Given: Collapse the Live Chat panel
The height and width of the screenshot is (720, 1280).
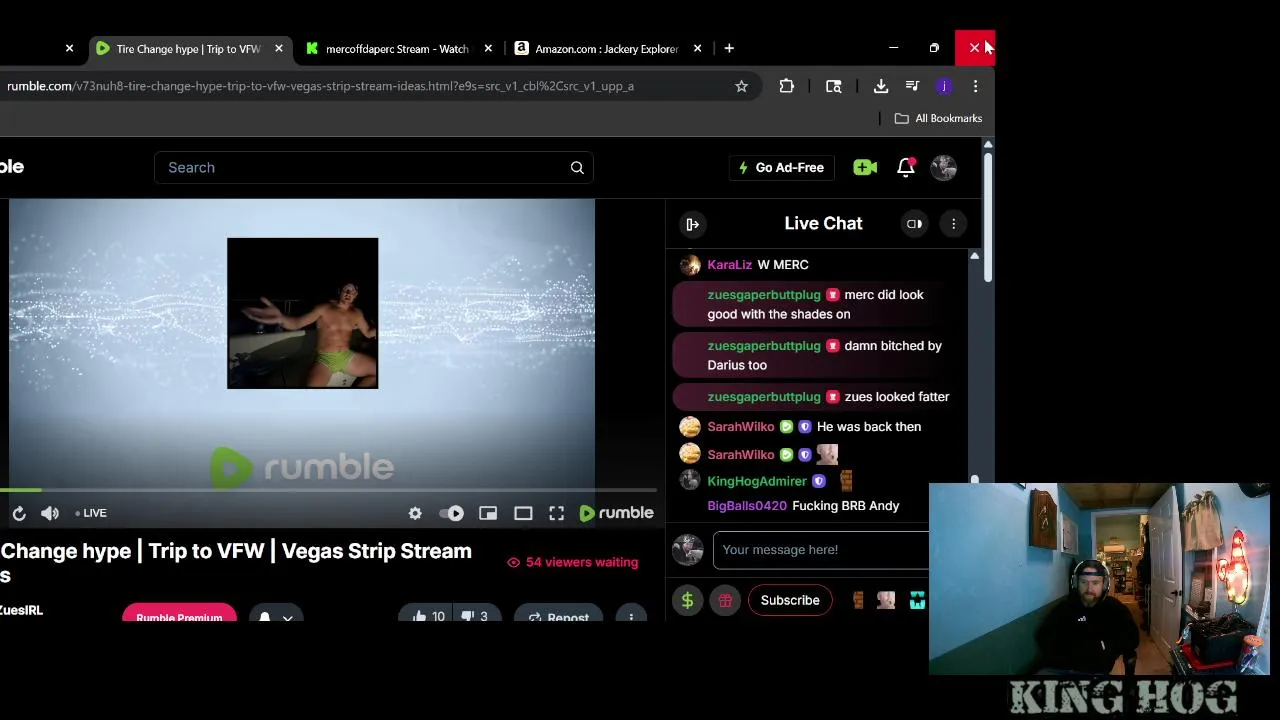Looking at the screenshot, I should (x=692, y=224).
